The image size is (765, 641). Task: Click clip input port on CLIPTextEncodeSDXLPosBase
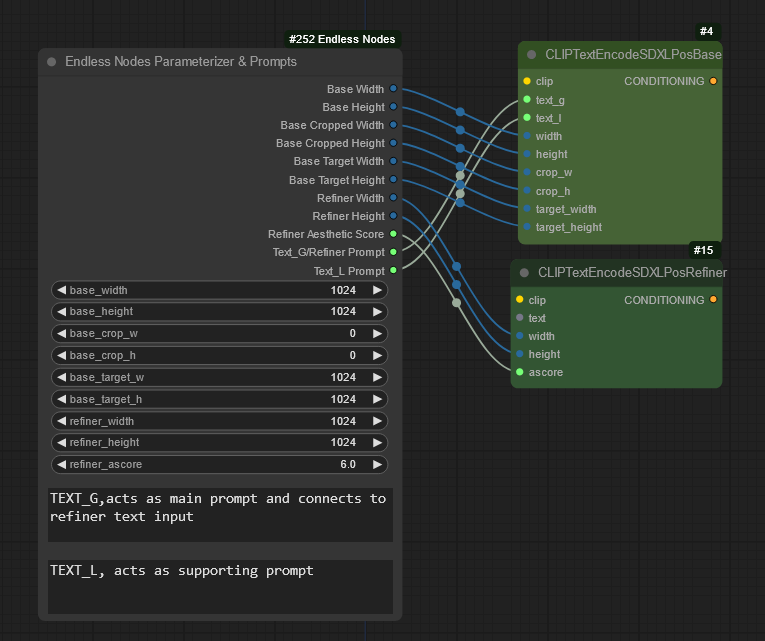click(527, 81)
